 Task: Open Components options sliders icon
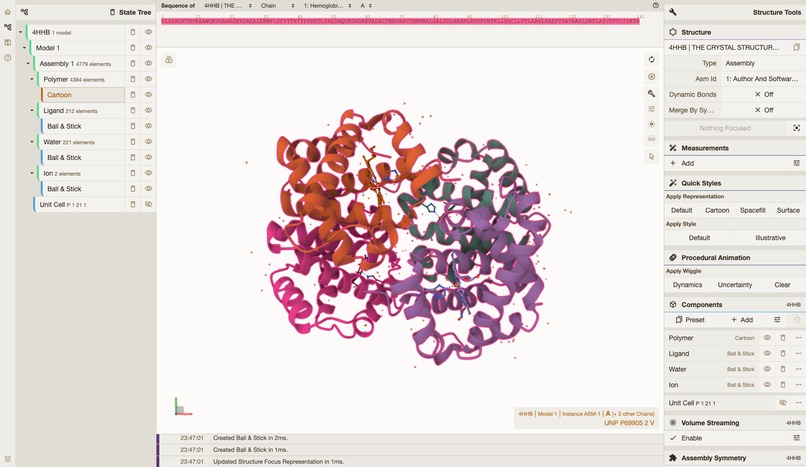click(x=777, y=320)
